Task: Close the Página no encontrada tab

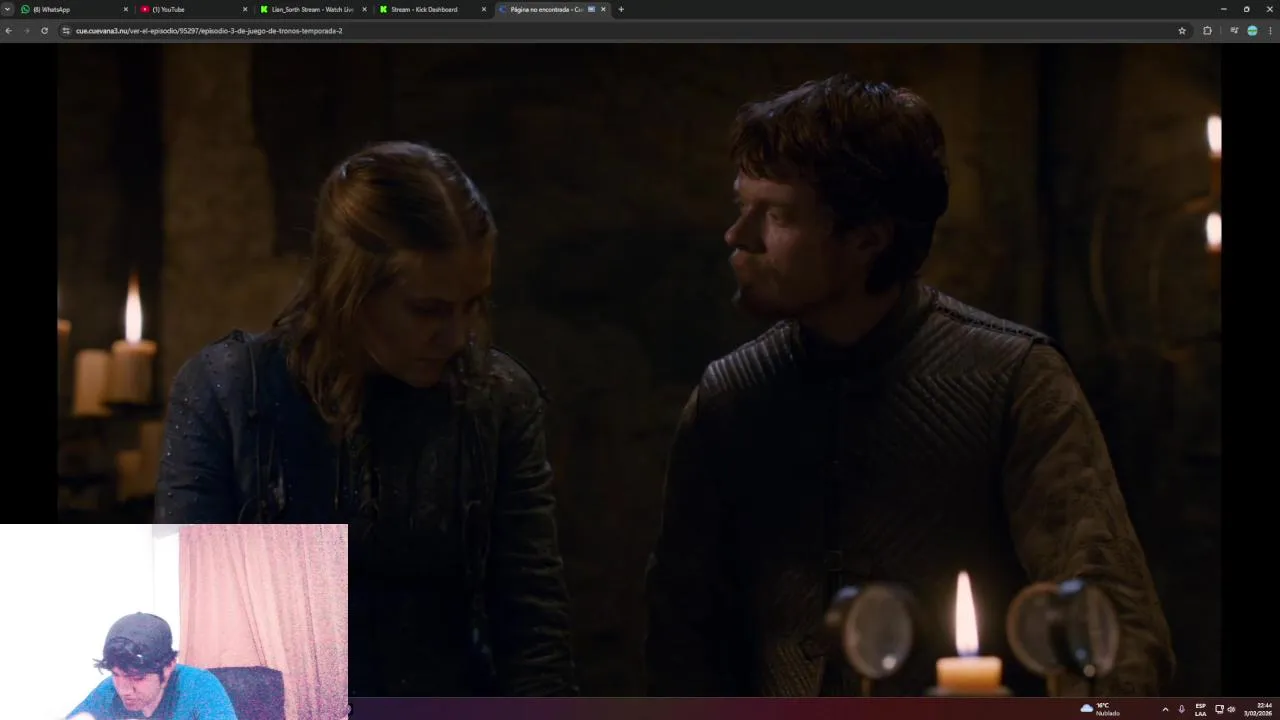Action: (x=603, y=9)
